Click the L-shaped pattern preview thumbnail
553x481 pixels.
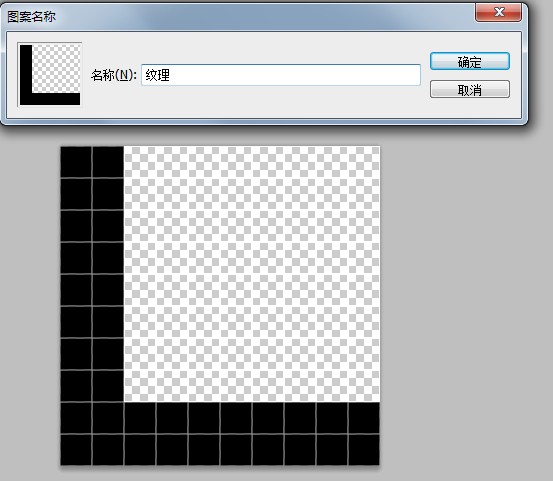click(50, 74)
